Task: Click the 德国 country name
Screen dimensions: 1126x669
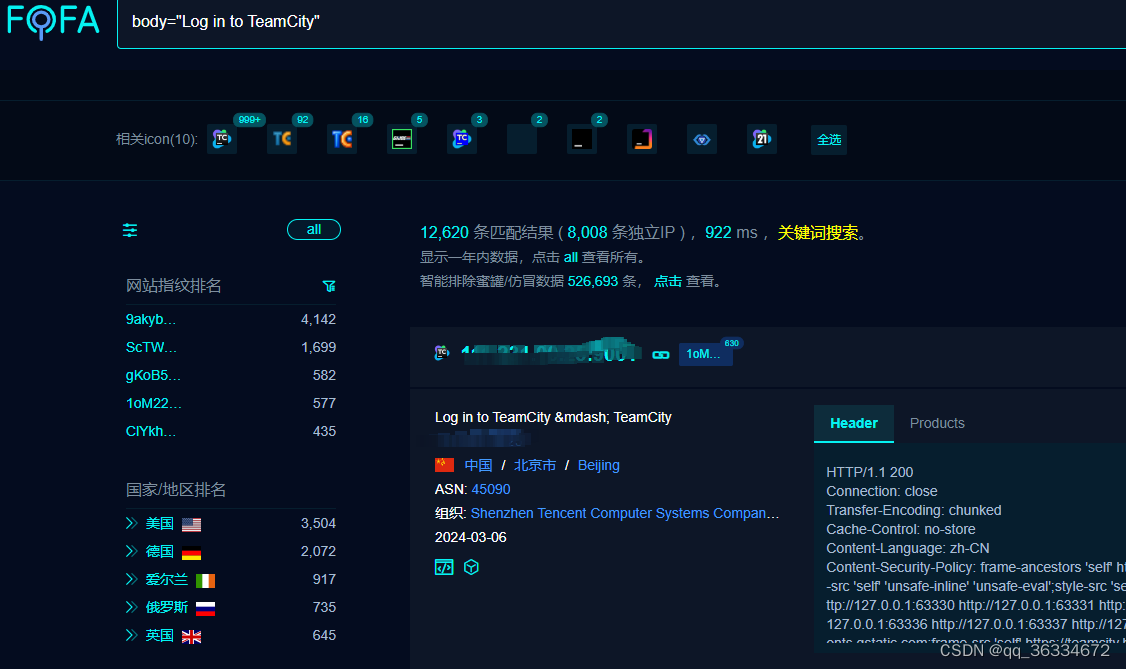Action: 159,551
